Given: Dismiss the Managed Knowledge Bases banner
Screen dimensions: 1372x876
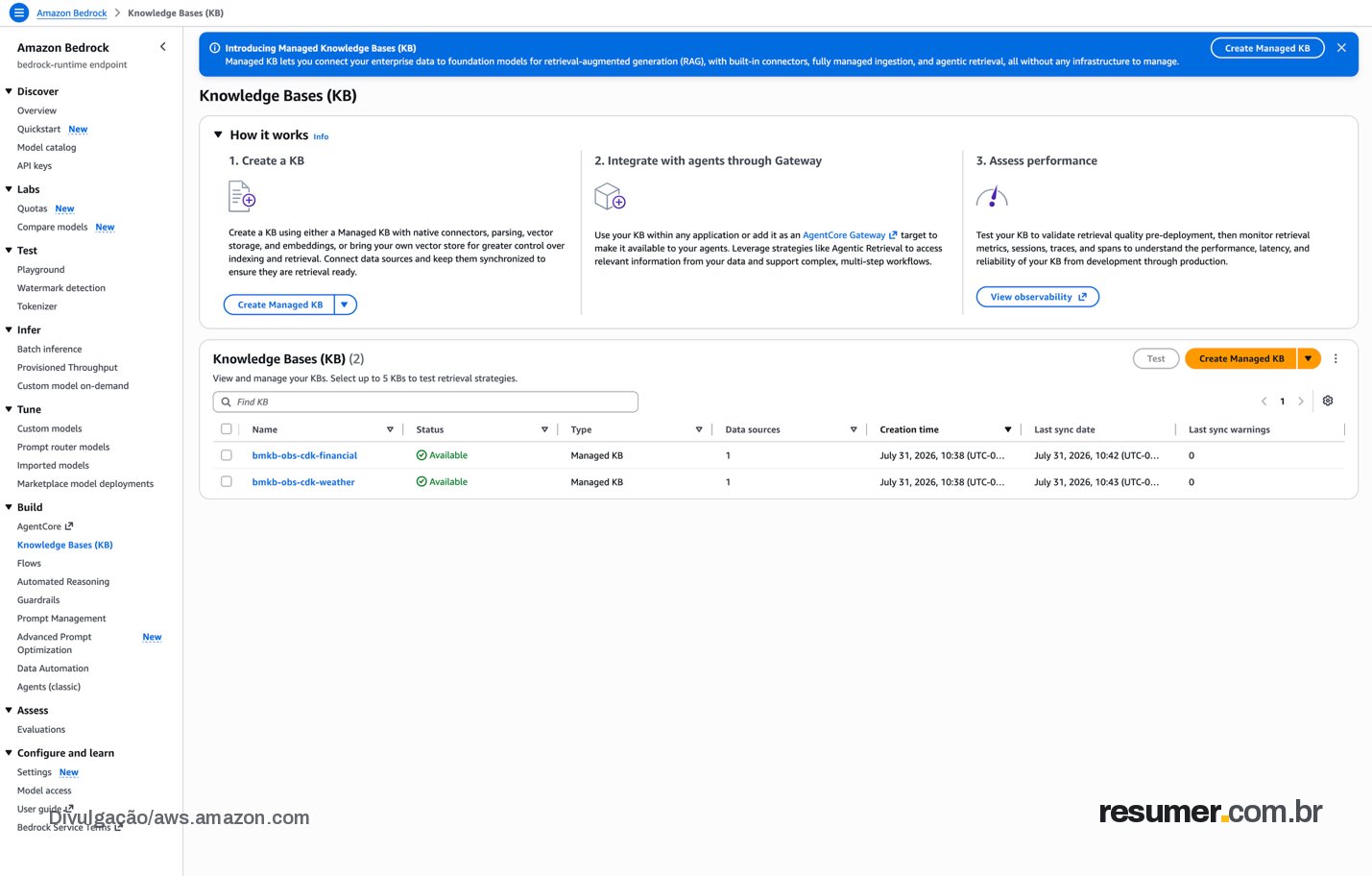Looking at the screenshot, I should click(1341, 48).
